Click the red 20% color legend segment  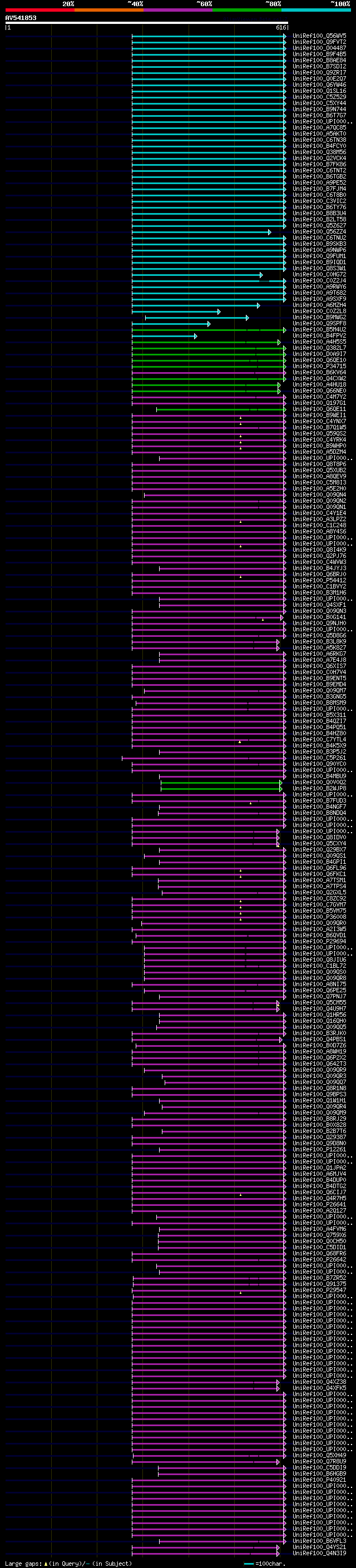[39, 10]
